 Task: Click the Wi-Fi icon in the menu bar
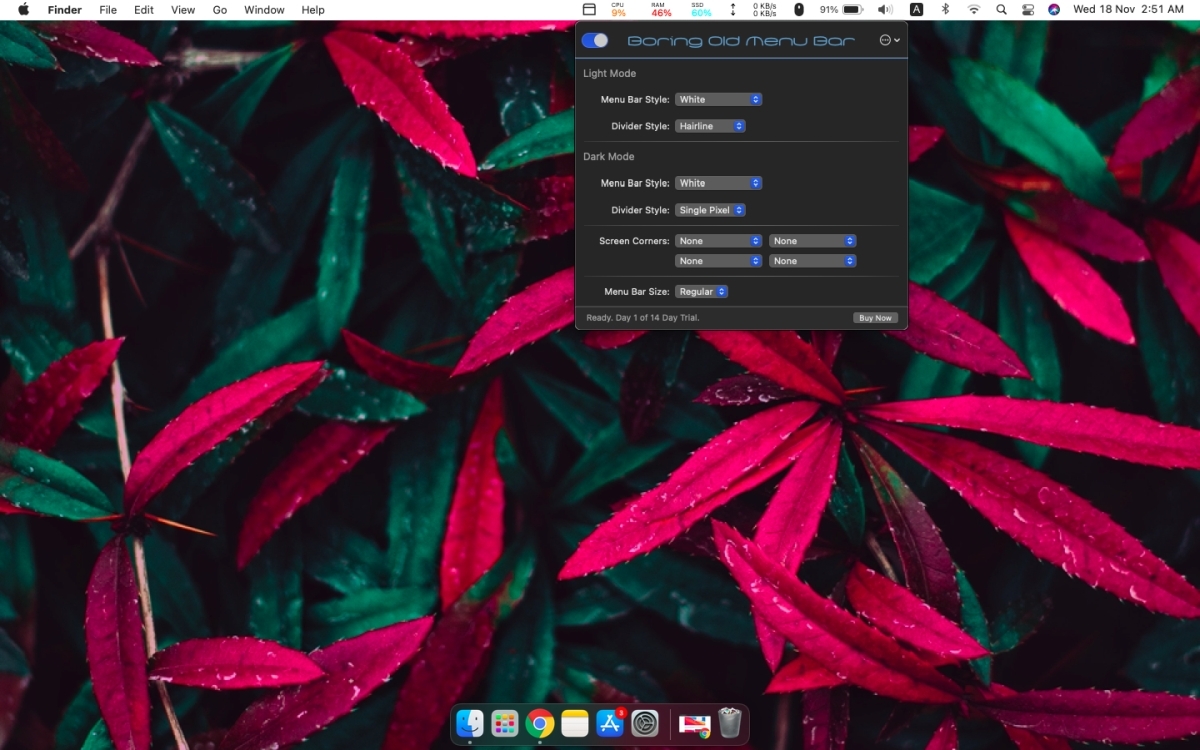975,9
